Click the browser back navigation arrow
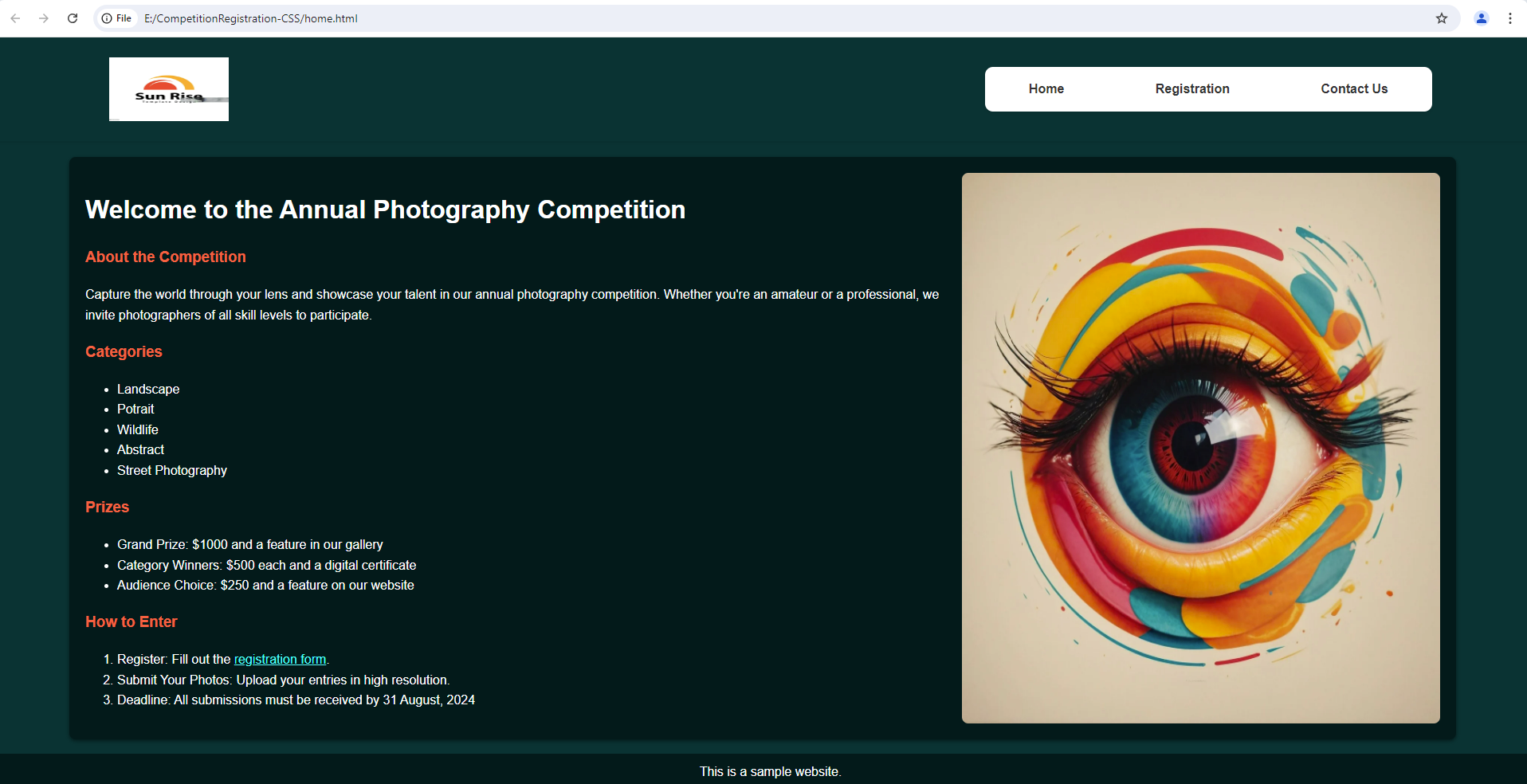This screenshot has height=784, width=1527. [16, 18]
